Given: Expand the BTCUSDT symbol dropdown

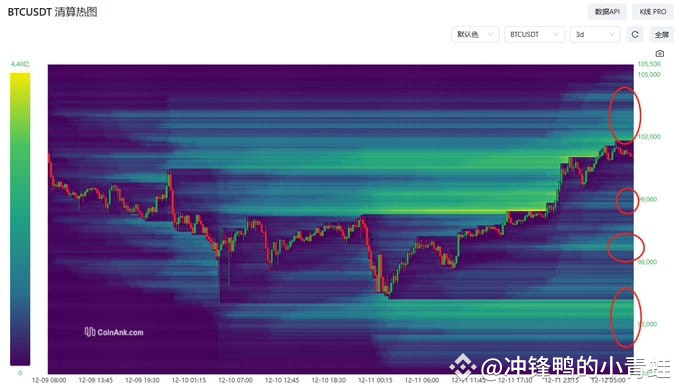Looking at the screenshot, I should click(534, 35).
